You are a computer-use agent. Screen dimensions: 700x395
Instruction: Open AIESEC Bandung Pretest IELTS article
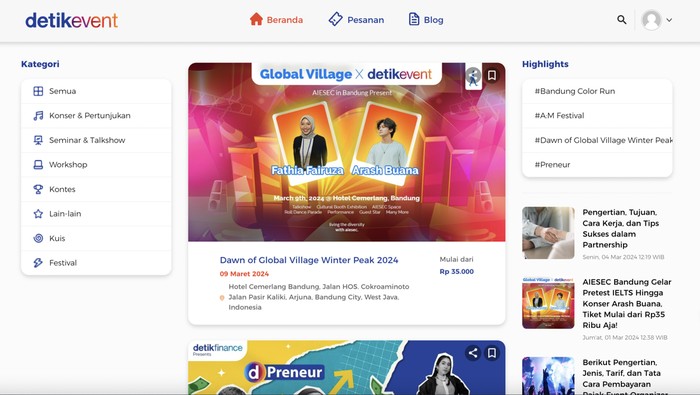click(x=627, y=304)
